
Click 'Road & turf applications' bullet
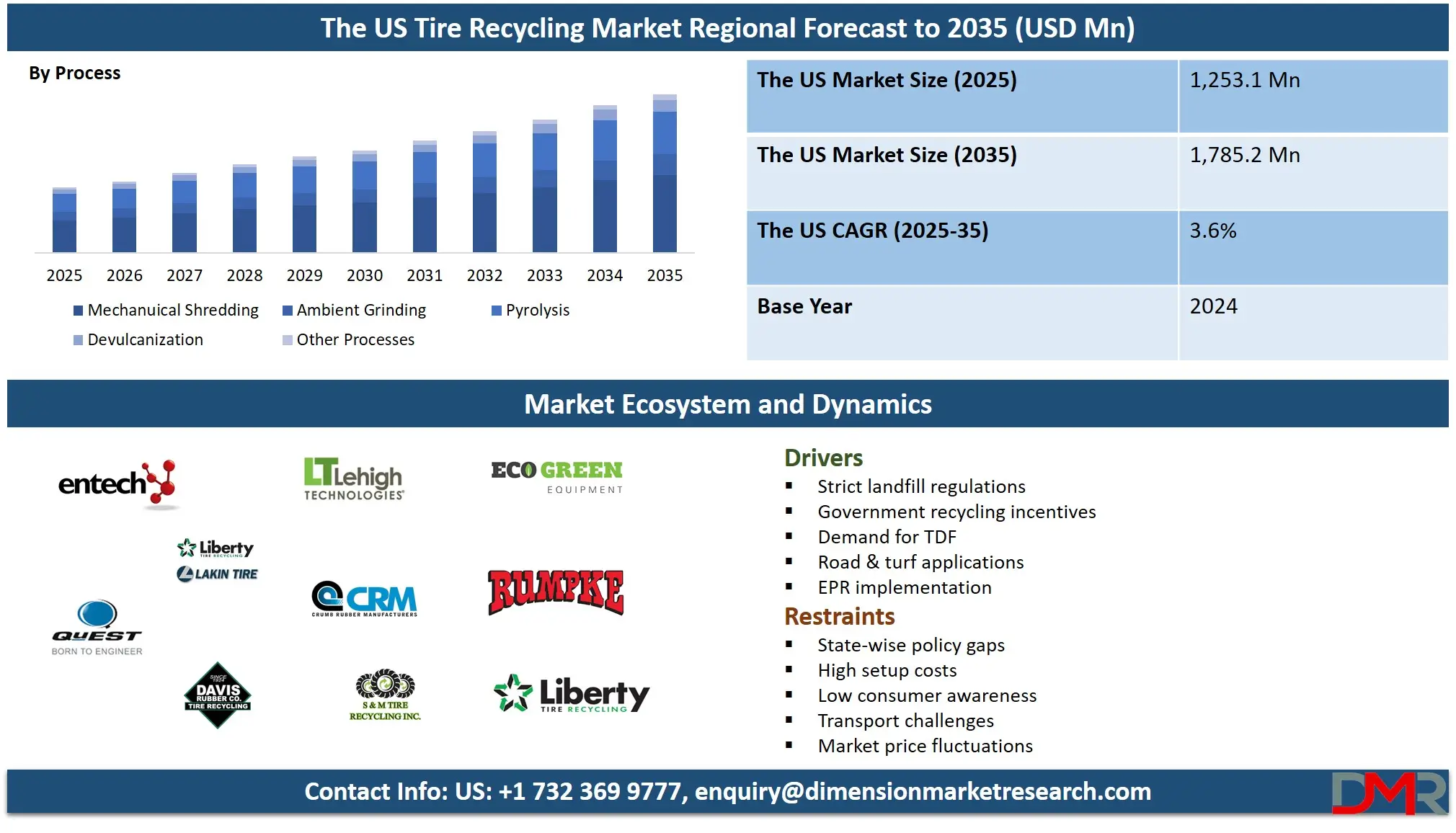click(920, 562)
